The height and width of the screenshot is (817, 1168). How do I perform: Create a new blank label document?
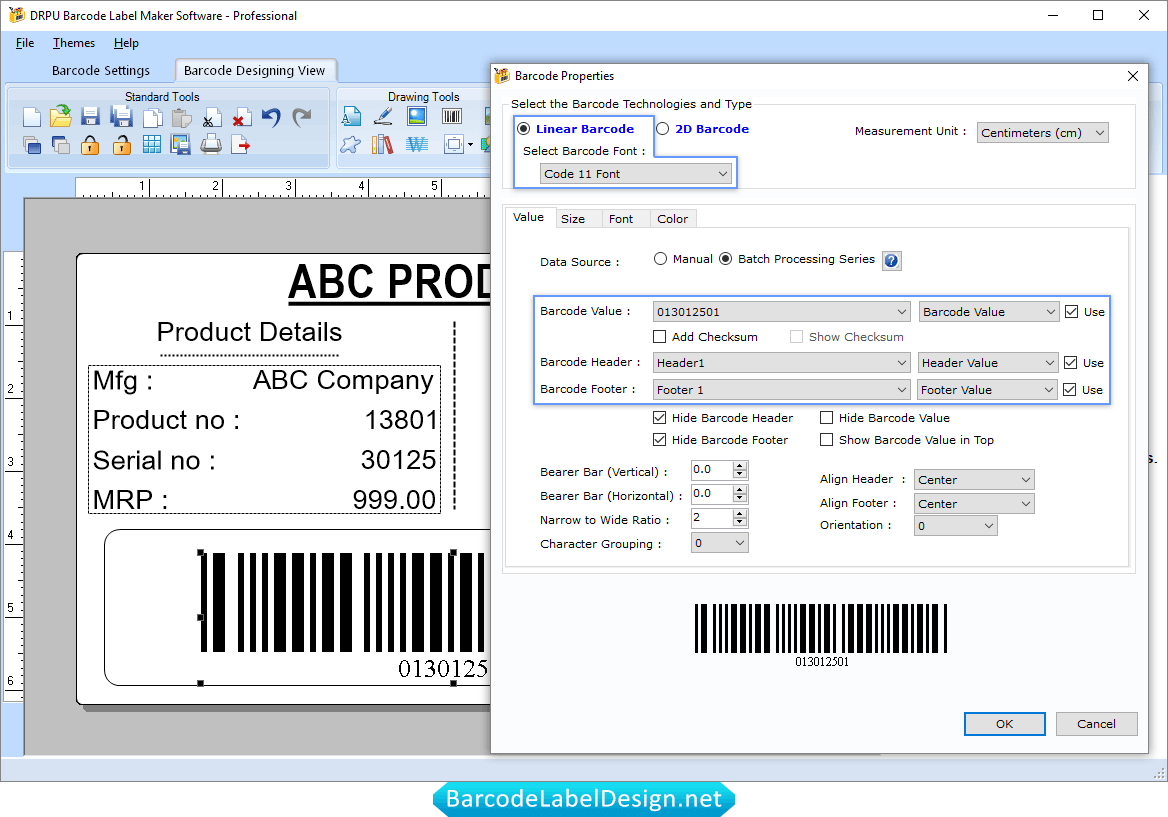point(31,118)
